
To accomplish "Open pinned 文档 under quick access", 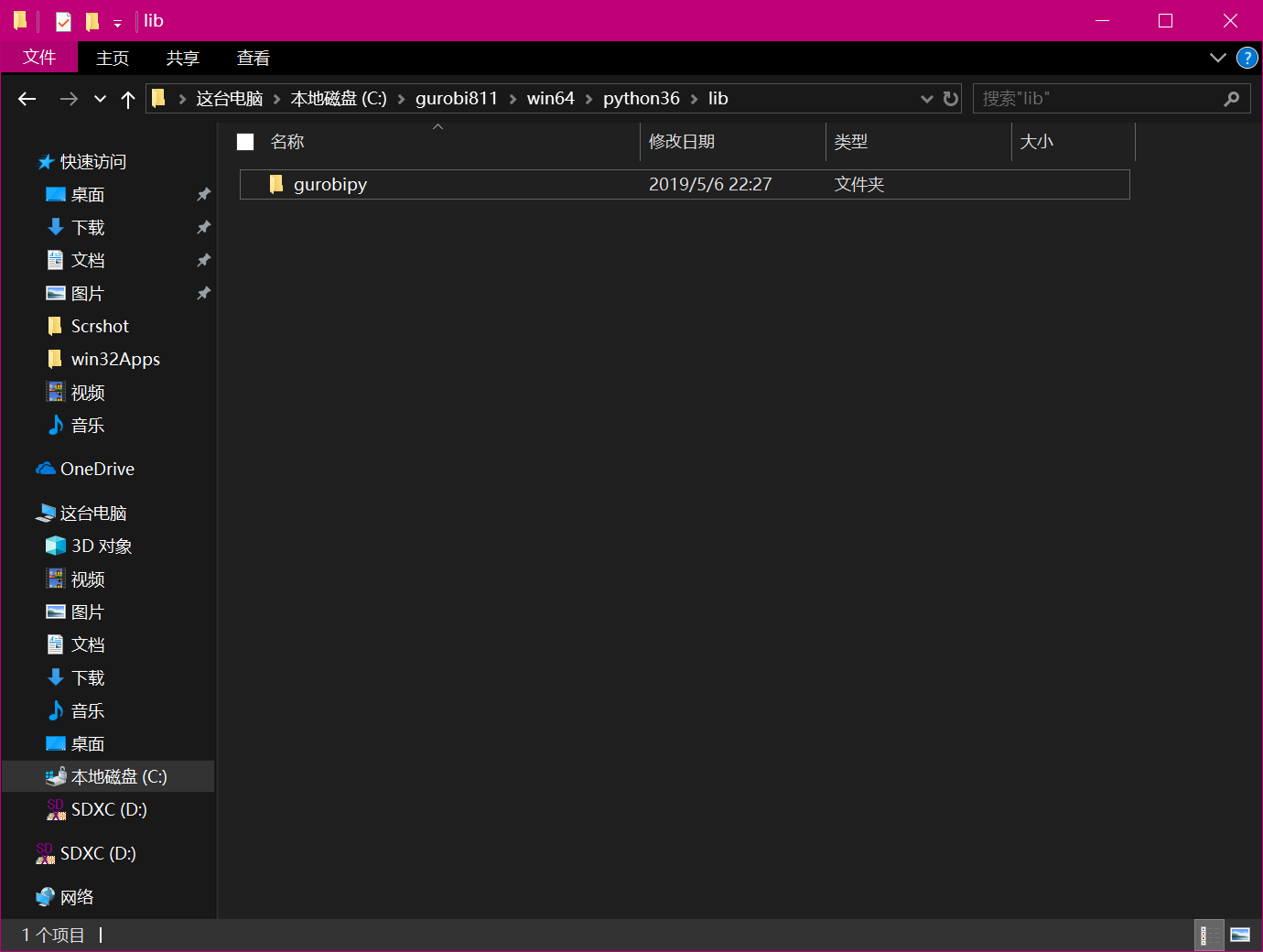I will [x=88, y=261].
